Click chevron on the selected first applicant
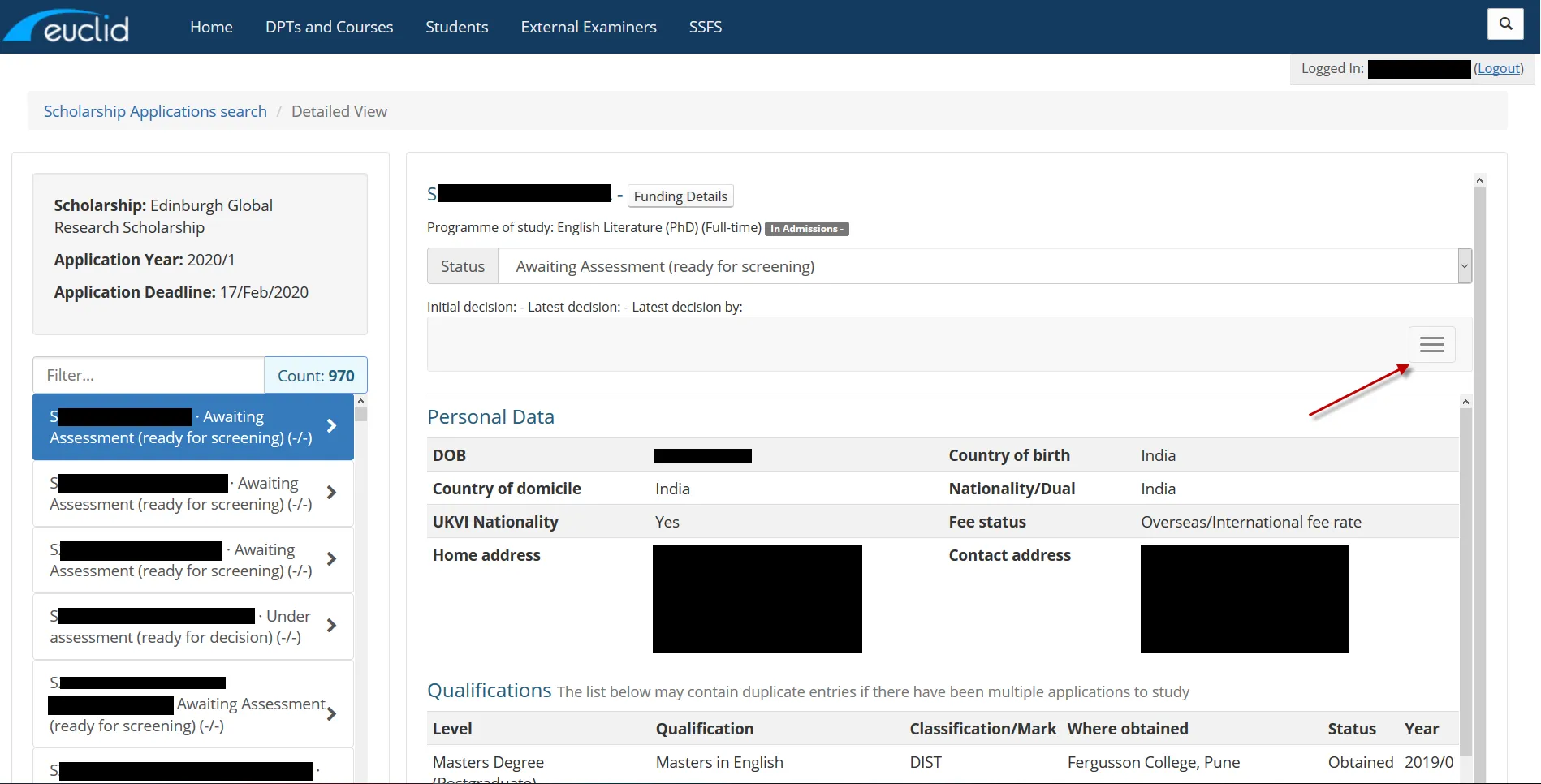The height and width of the screenshot is (784, 1541). point(331,426)
